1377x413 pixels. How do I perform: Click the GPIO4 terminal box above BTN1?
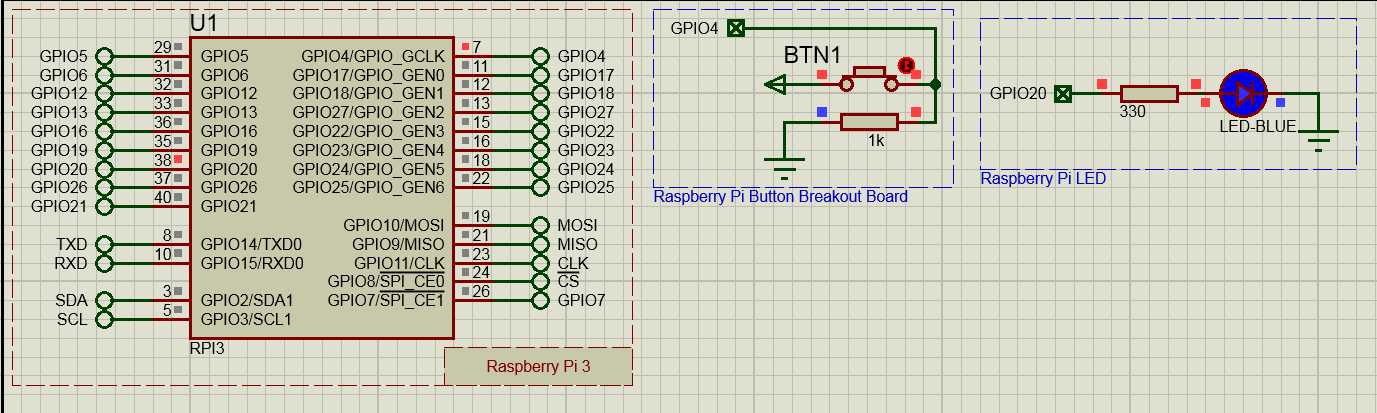click(736, 28)
